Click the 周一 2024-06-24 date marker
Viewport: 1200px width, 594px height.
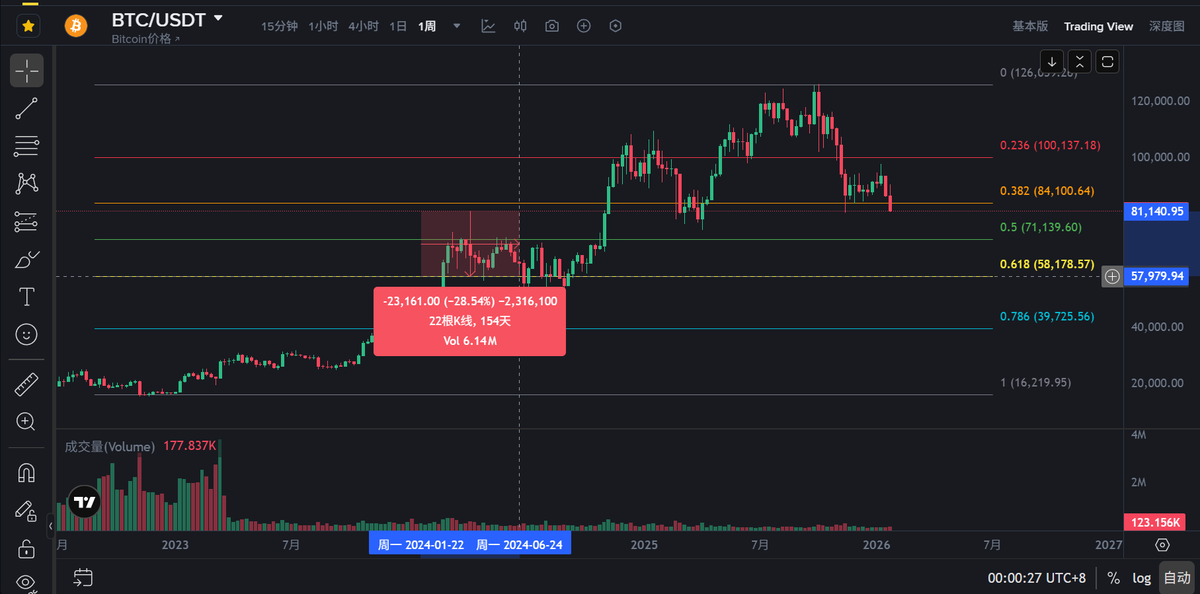[518, 544]
